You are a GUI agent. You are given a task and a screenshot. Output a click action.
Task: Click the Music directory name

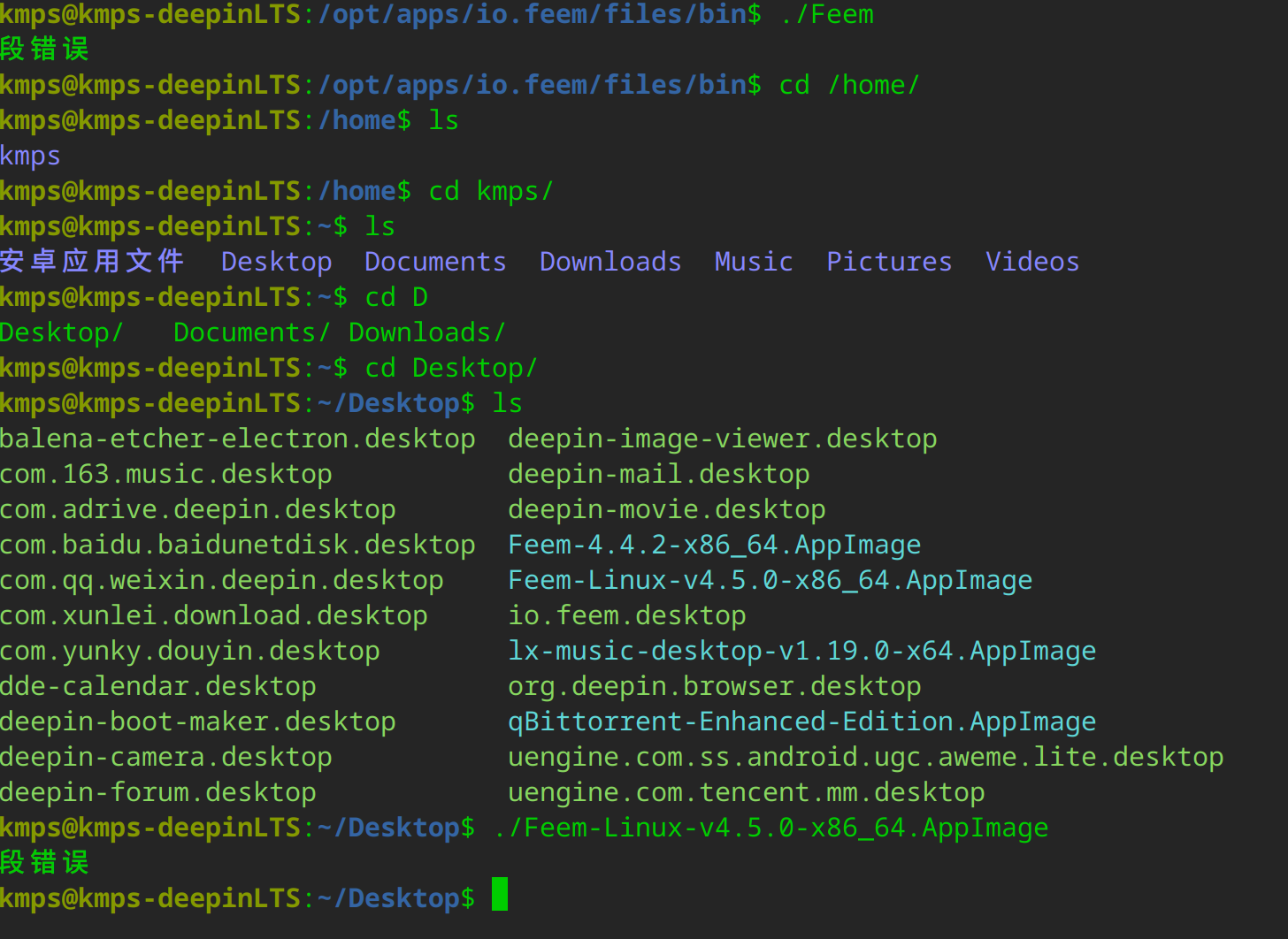754,262
